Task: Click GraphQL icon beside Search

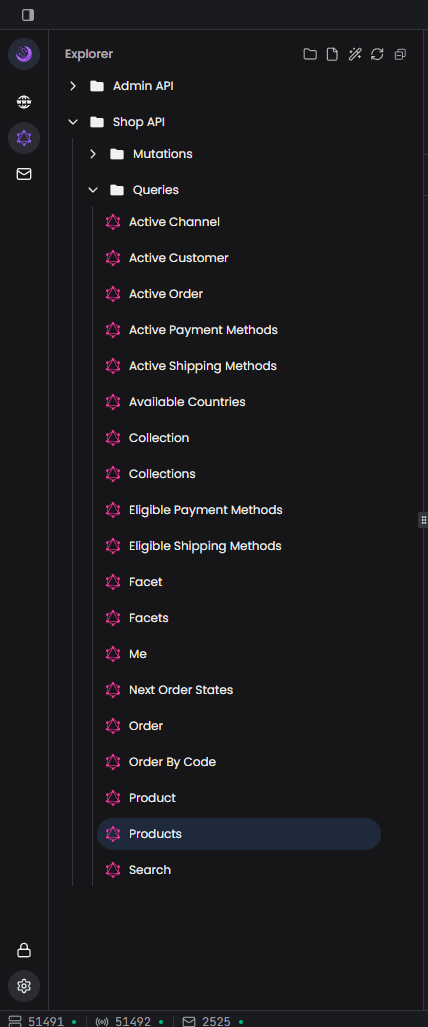Action: [x=113, y=870]
